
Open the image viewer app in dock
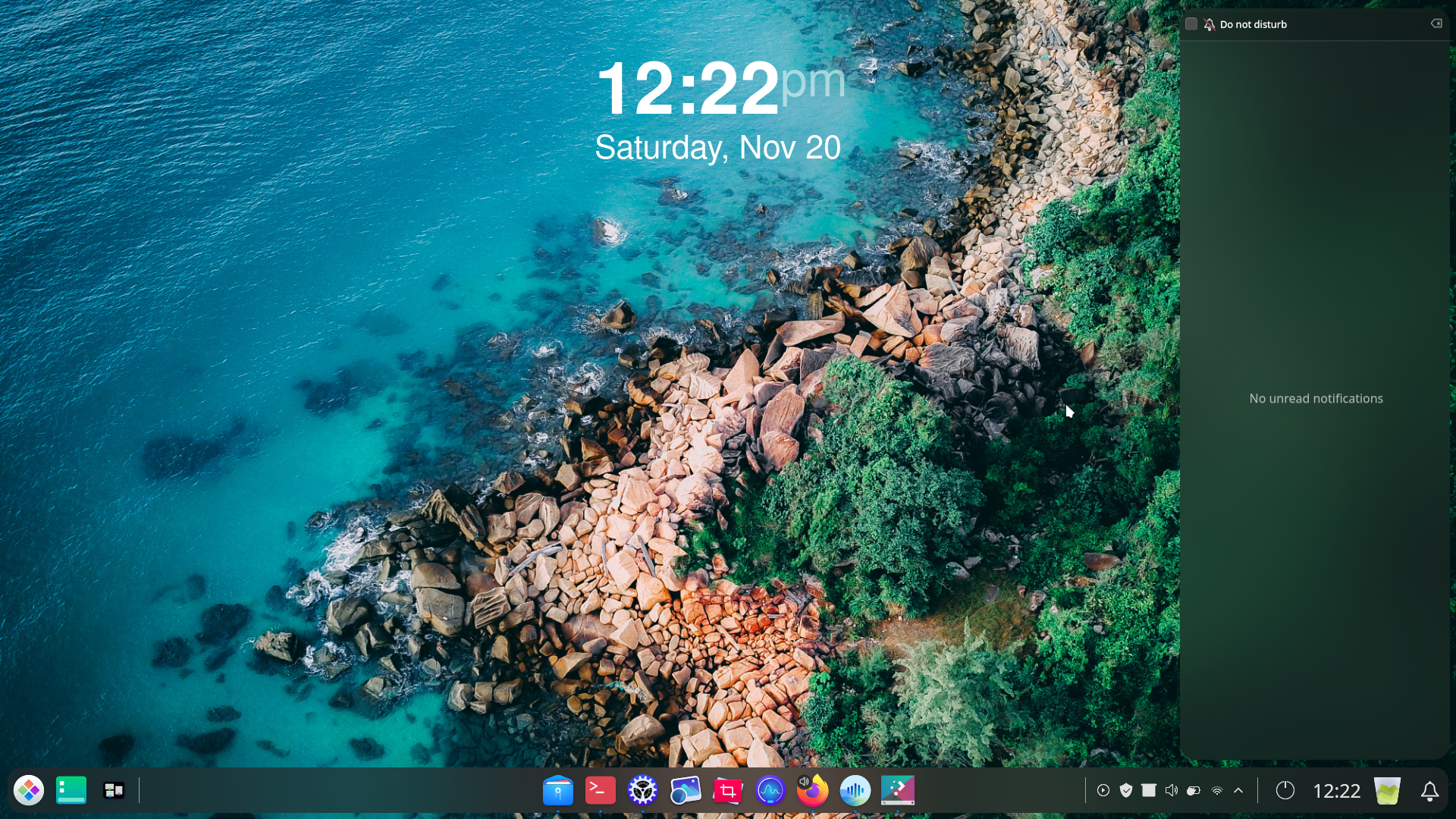(685, 790)
